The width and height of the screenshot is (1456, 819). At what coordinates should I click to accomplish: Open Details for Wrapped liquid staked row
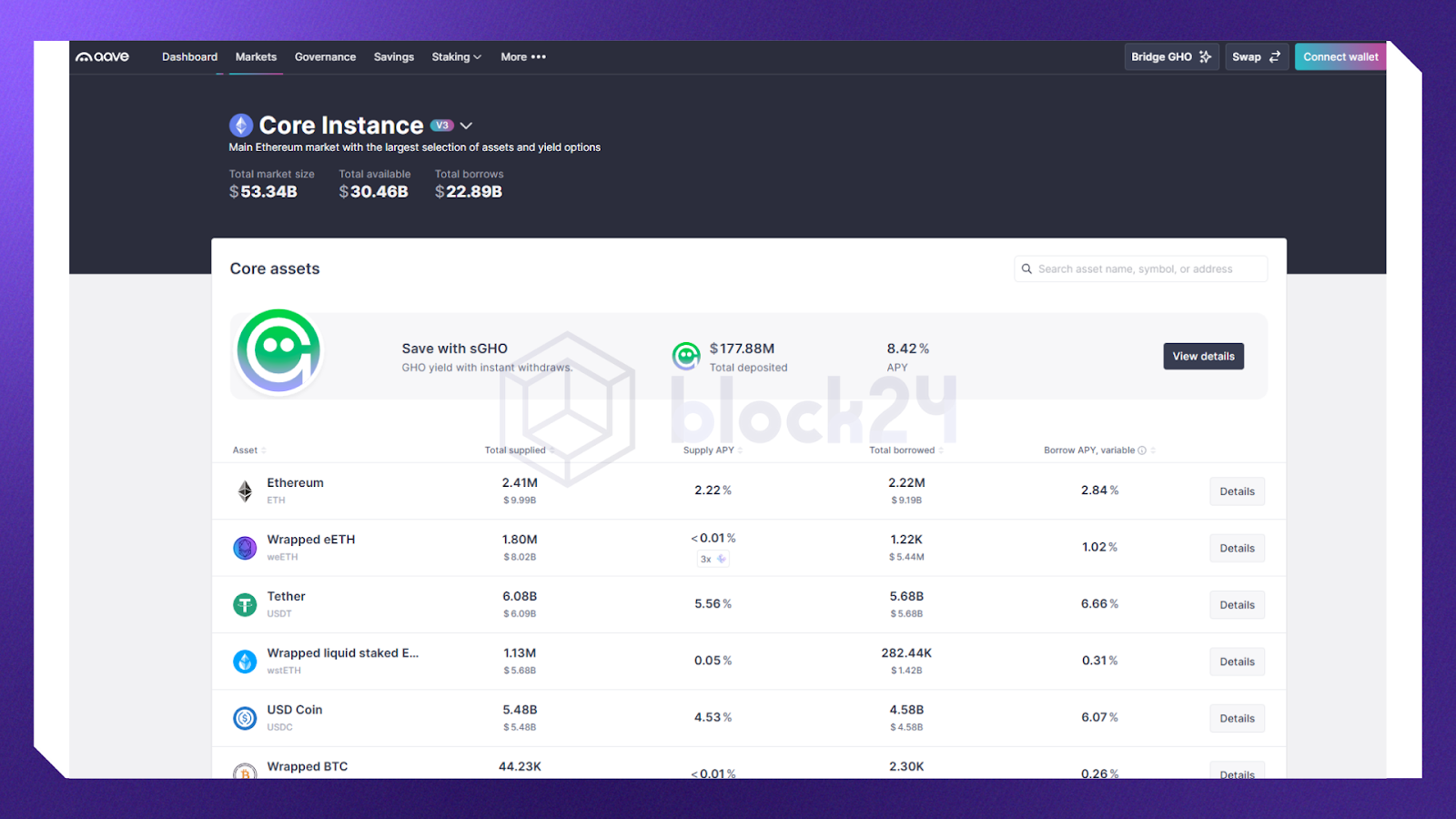click(1237, 662)
